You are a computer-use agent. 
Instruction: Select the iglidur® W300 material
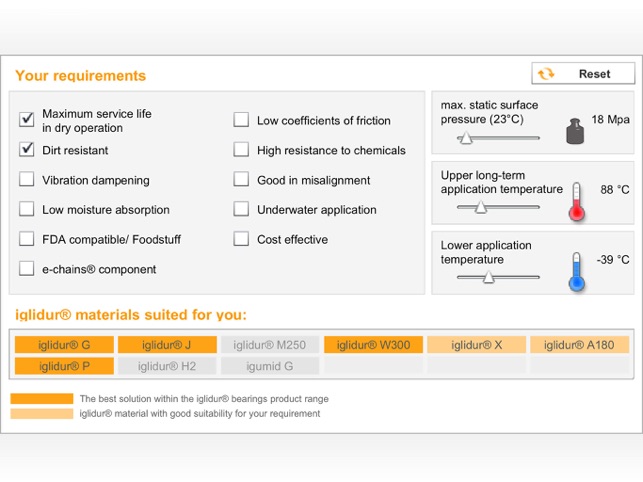point(373,345)
